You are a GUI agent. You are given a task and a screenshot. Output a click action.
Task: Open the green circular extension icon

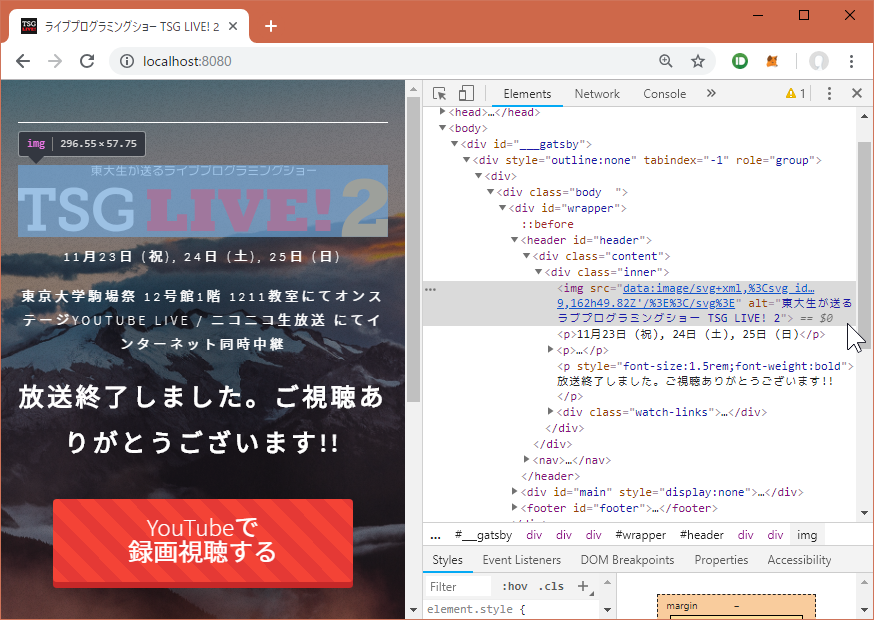point(740,61)
